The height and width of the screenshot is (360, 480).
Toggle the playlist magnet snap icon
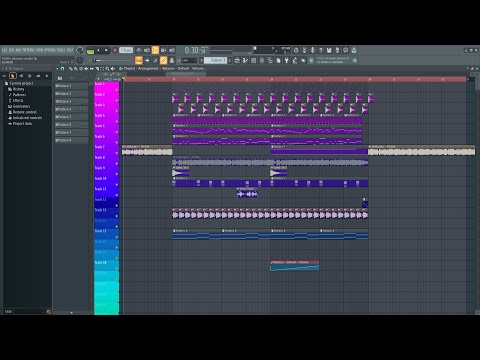coord(62,69)
